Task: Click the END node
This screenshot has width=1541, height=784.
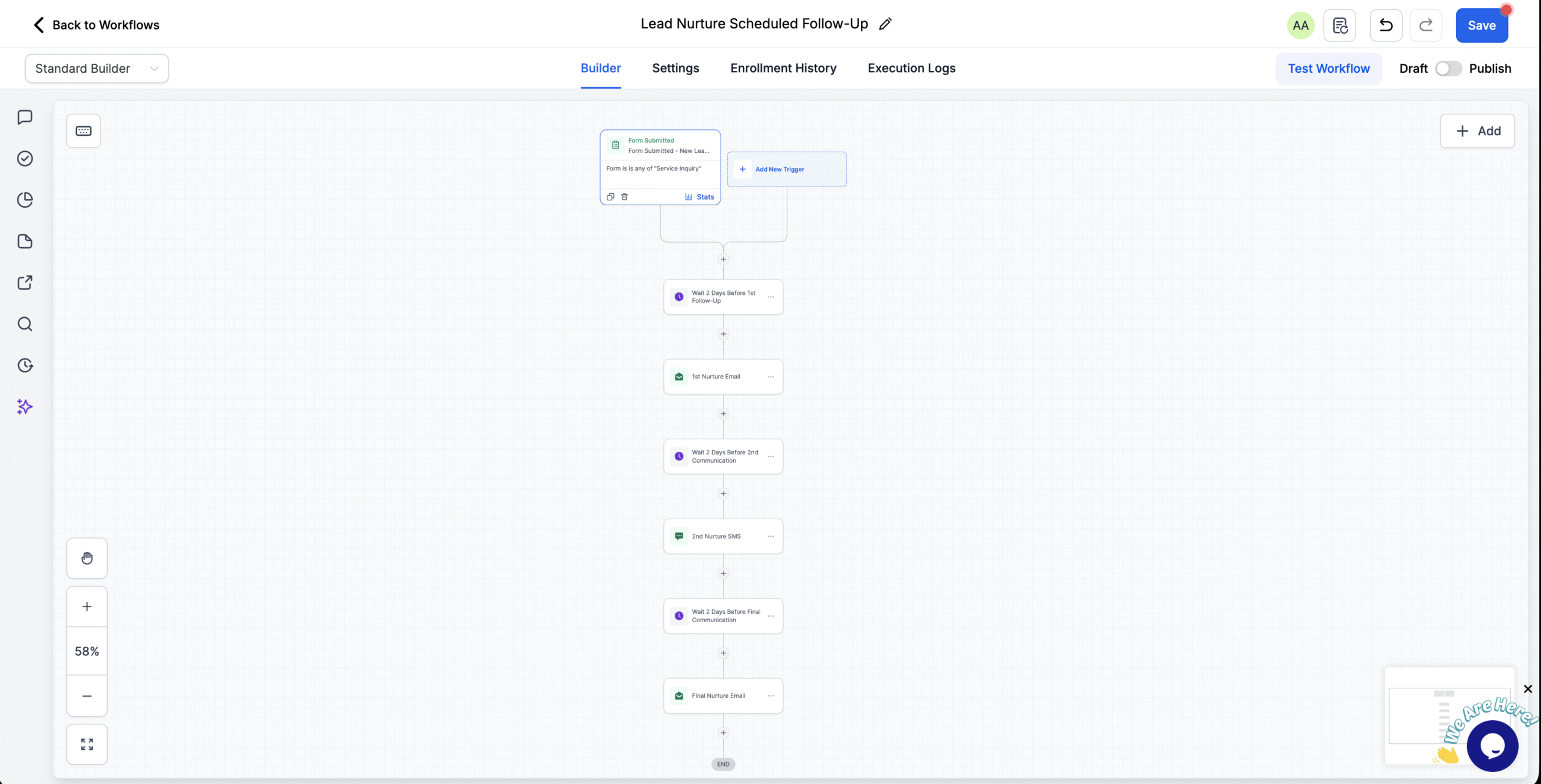Action: tap(724, 764)
